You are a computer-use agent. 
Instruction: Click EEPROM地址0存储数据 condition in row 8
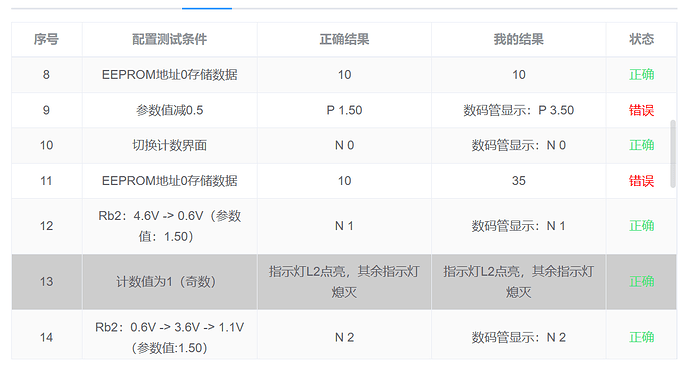coord(169,75)
